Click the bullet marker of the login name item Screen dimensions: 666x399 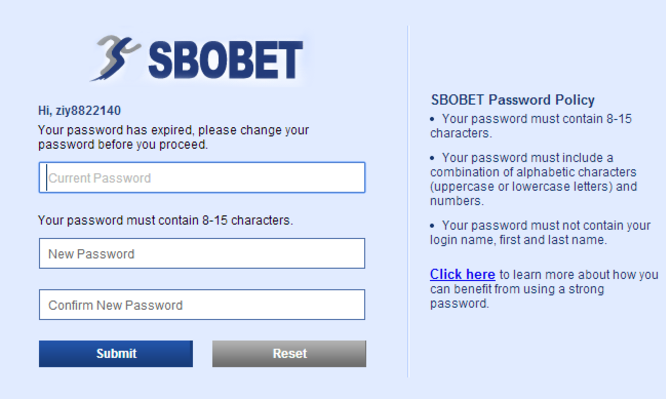tap(432, 226)
